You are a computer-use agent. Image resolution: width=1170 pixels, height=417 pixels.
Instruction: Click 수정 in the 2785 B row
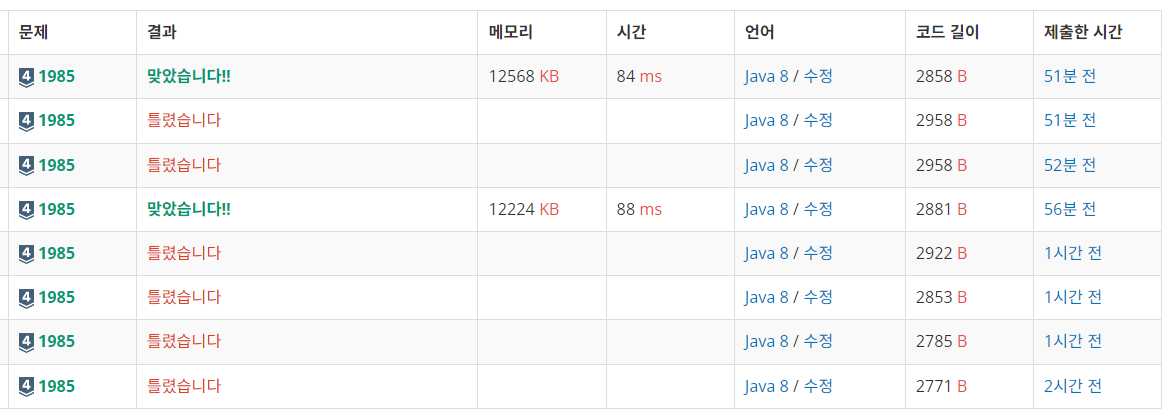point(818,342)
